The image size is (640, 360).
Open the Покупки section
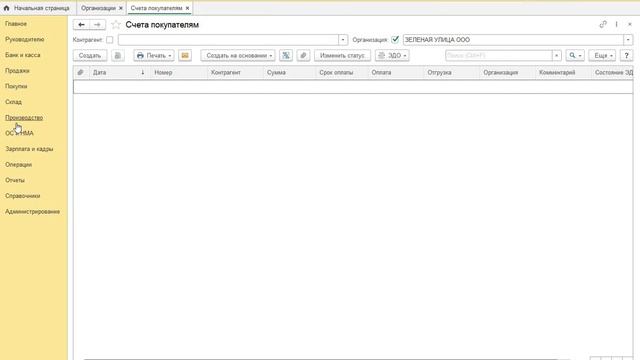pyautogui.click(x=16, y=87)
